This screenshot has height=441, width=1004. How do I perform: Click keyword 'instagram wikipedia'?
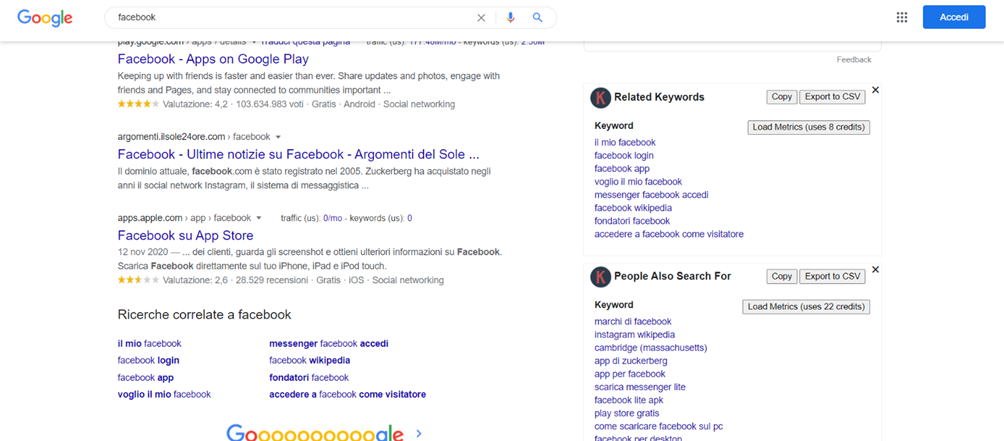tap(635, 335)
